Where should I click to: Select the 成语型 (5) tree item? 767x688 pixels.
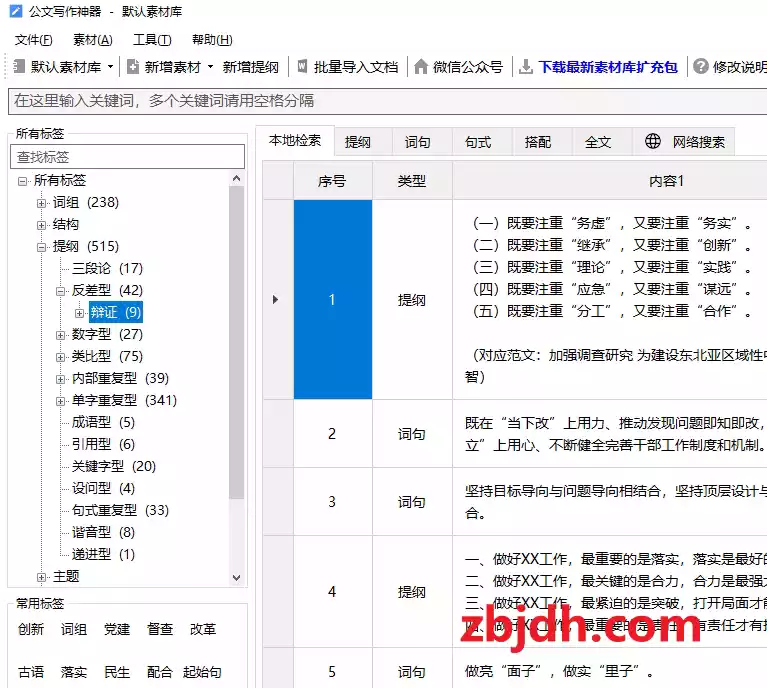click(x=102, y=422)
